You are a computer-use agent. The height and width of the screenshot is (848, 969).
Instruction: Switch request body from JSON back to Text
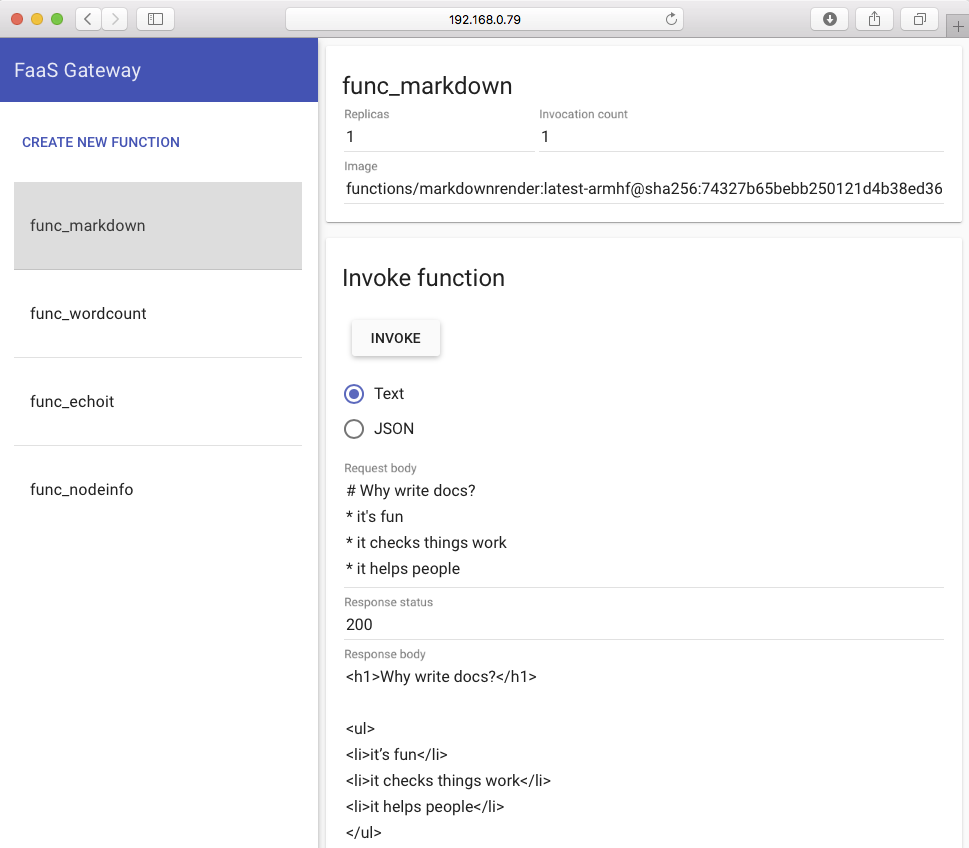pos(353,394)
